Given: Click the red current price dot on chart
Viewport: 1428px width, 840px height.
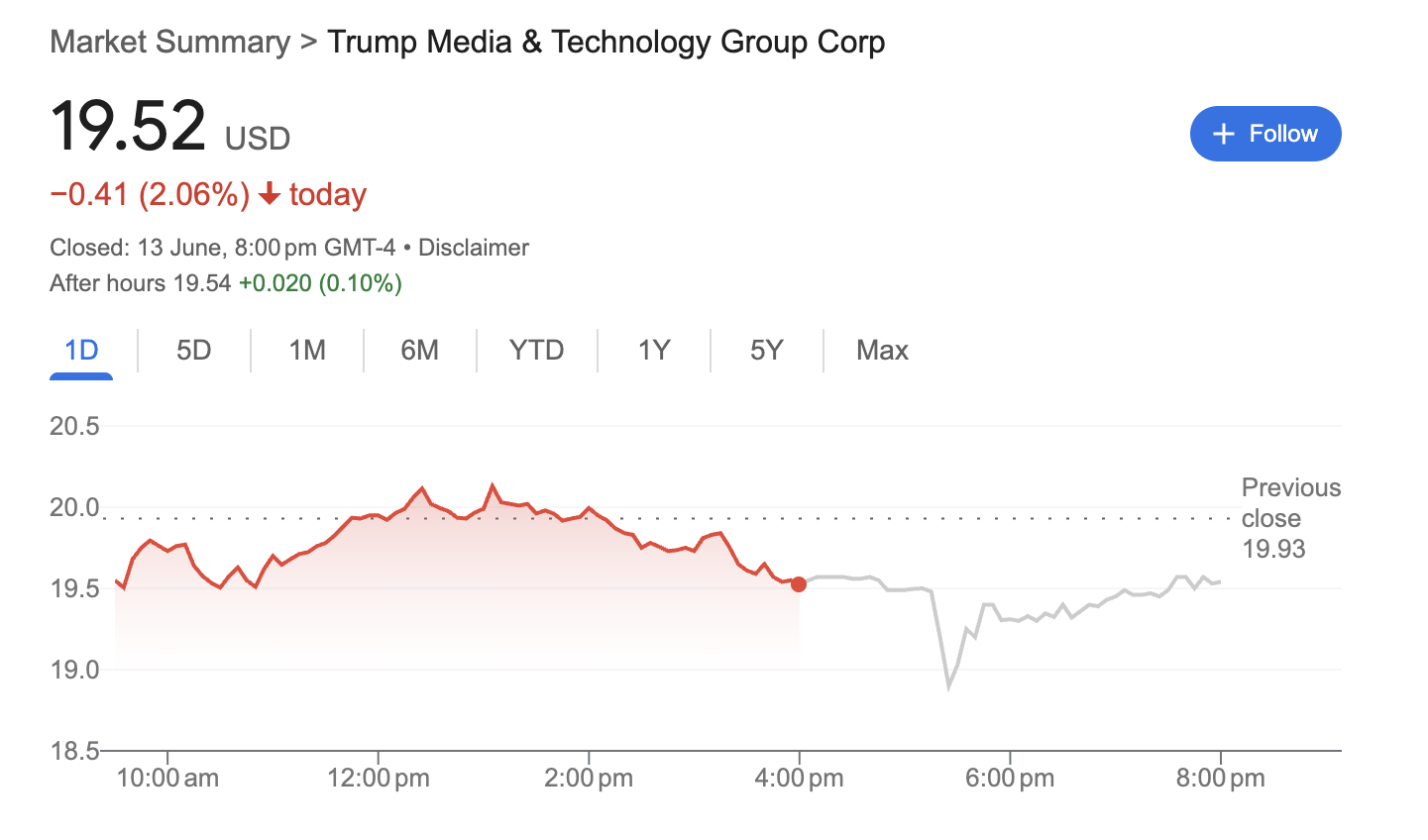Looking at the screenshot, I should (x=798, y=584).
